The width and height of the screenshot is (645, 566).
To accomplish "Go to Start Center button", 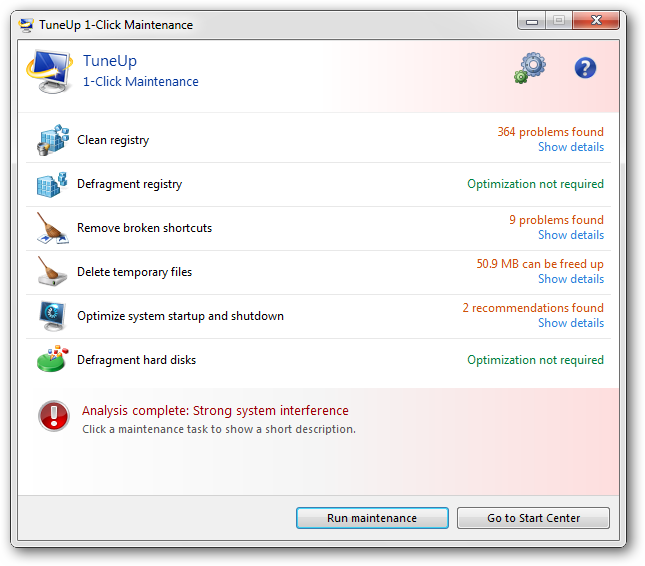I will coord(534,518).
